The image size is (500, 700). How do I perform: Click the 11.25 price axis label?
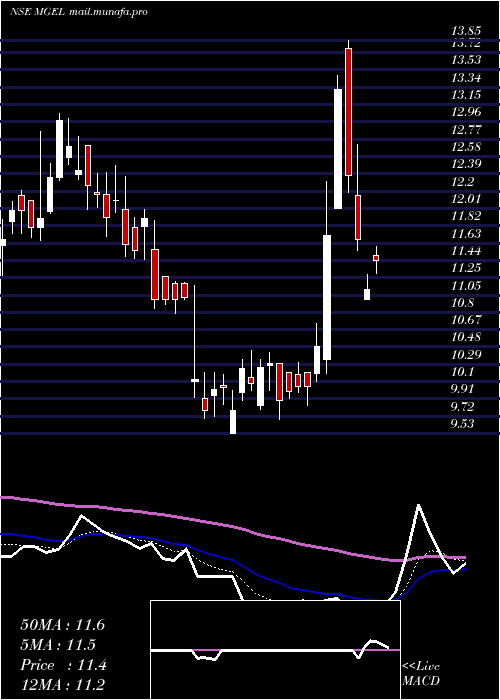pos(466,268)
